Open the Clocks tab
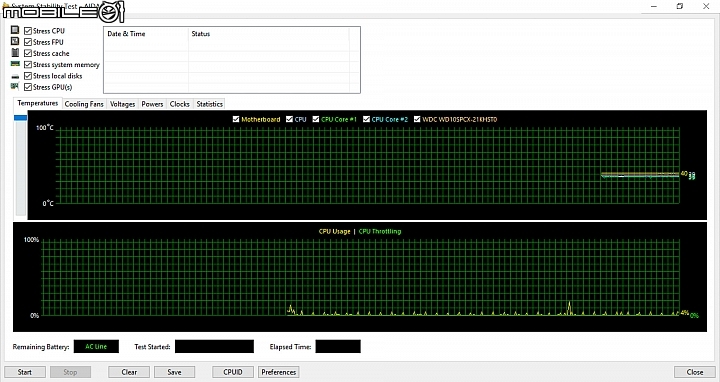Screen dimensions: 720x382 coord(180,104)
